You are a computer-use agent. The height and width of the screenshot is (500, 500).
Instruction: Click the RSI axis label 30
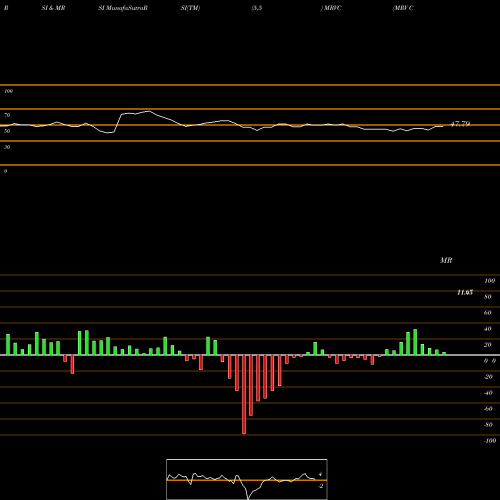pos(7,147)
